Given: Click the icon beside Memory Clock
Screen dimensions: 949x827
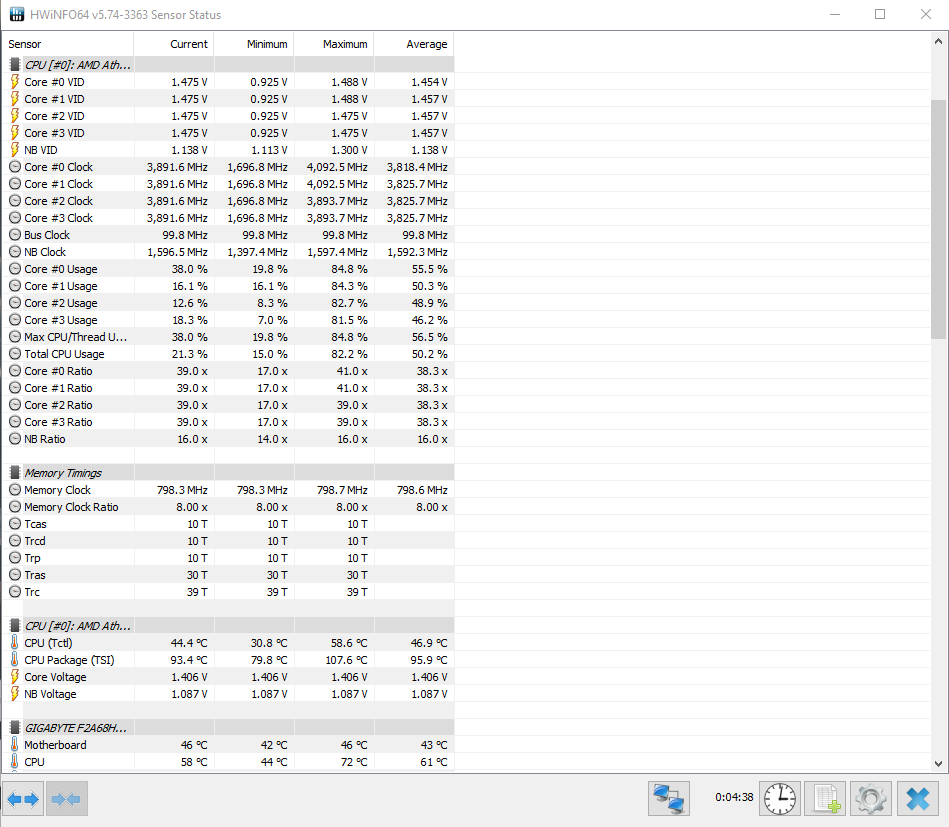Looking at the screenshot, I should tap(15, 490).
